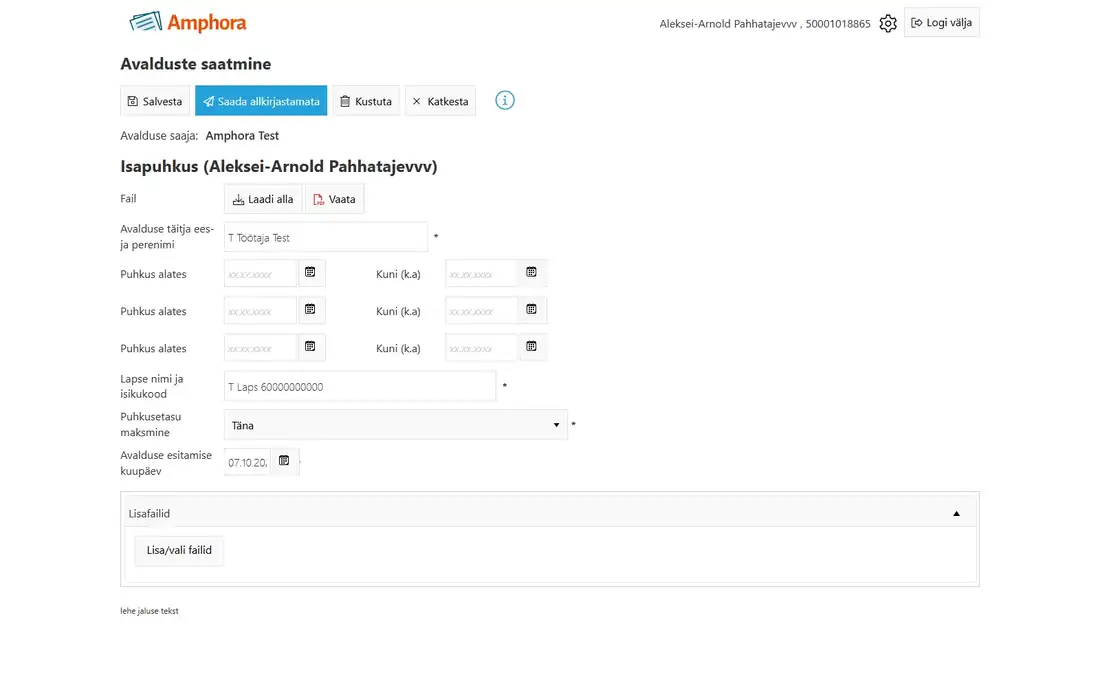
Task: Focus the Avalduse täitja ees- ja perenimi field
Action: click(x=326, y=237)
